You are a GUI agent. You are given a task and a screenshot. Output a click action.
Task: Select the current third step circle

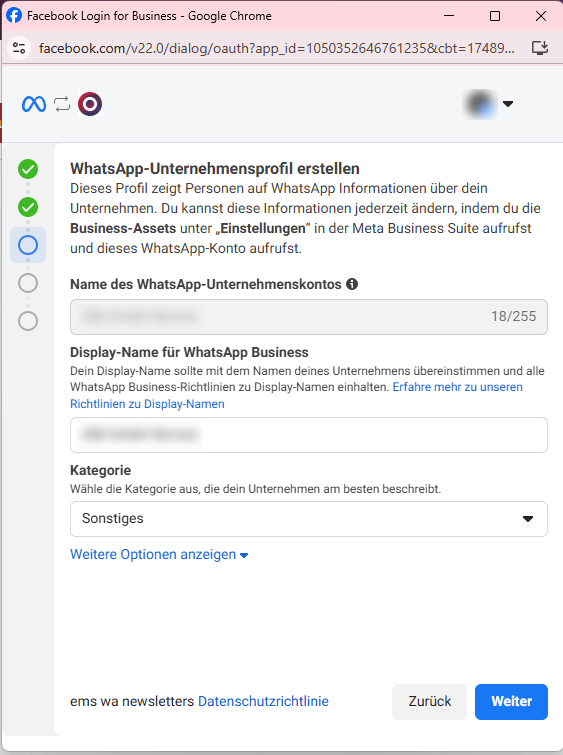(x=28, y=245)
